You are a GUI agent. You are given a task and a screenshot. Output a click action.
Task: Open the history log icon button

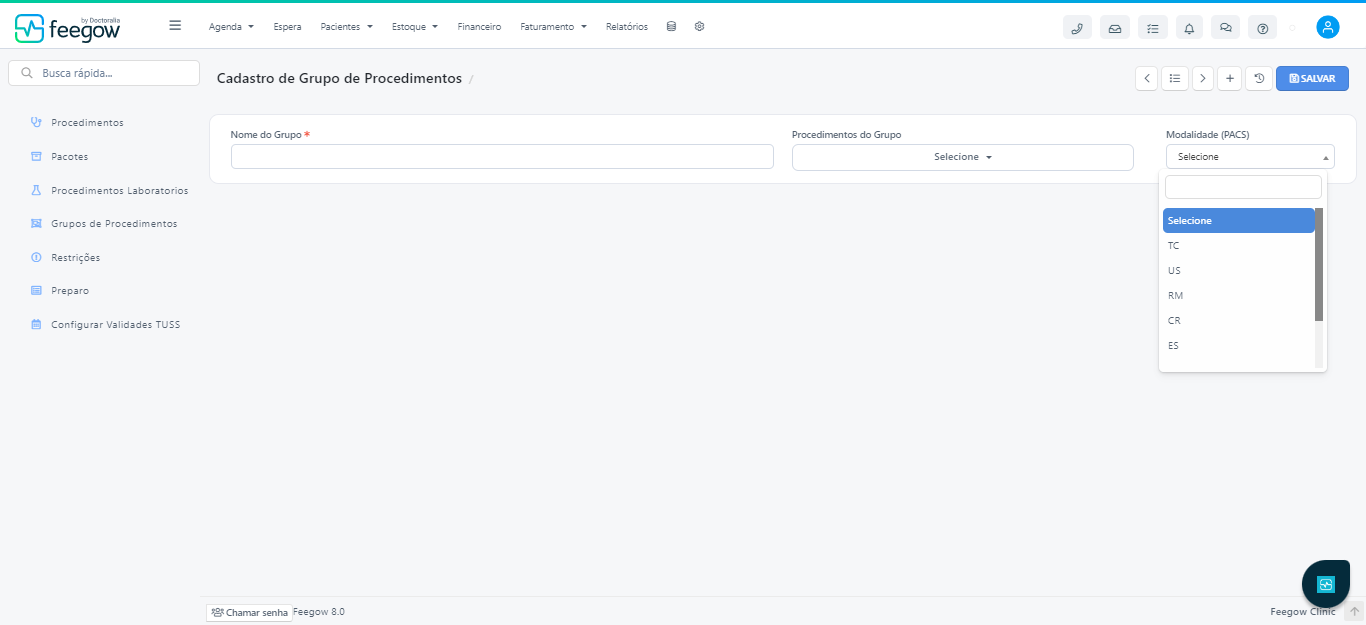click(1259, 78)
